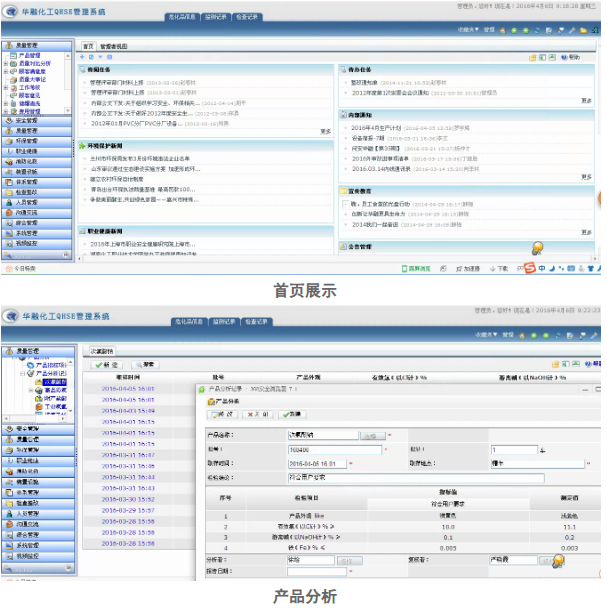
Task: Click the red Sogou input method icon
Action: pyautogui.click(x=530, y=268)
